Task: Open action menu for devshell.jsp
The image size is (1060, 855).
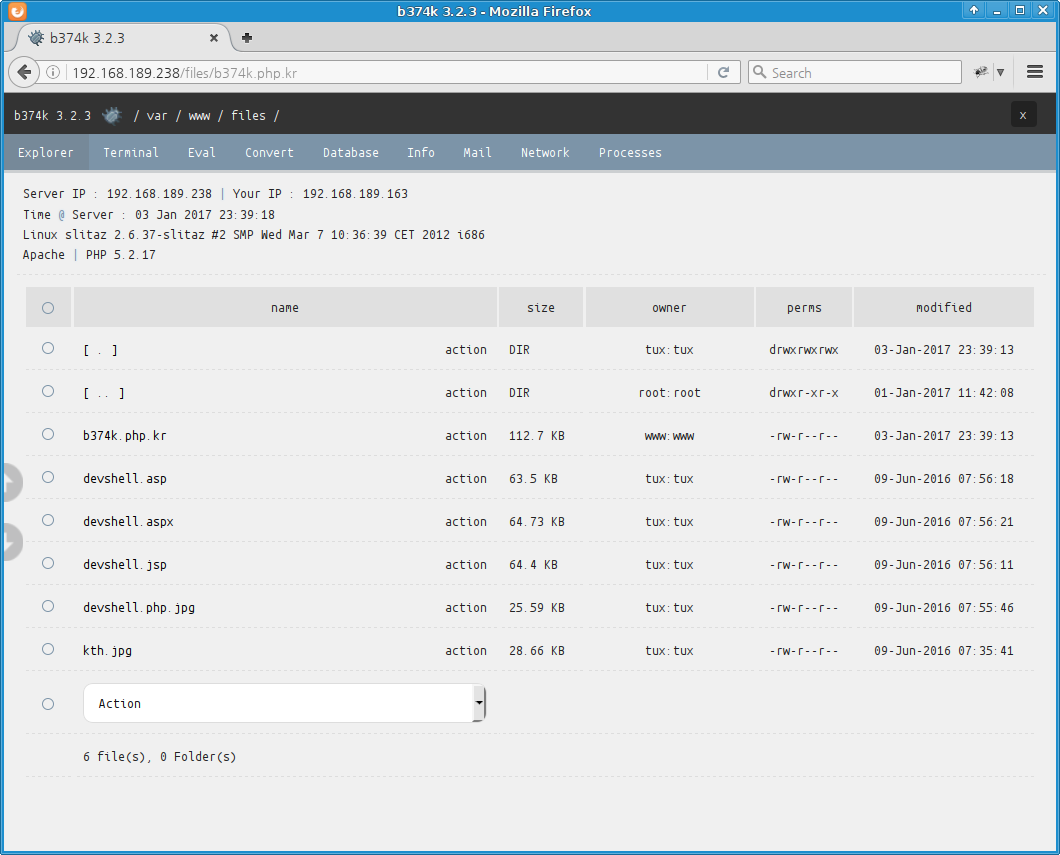Action: pyautogui.click(x=466, y=564)
